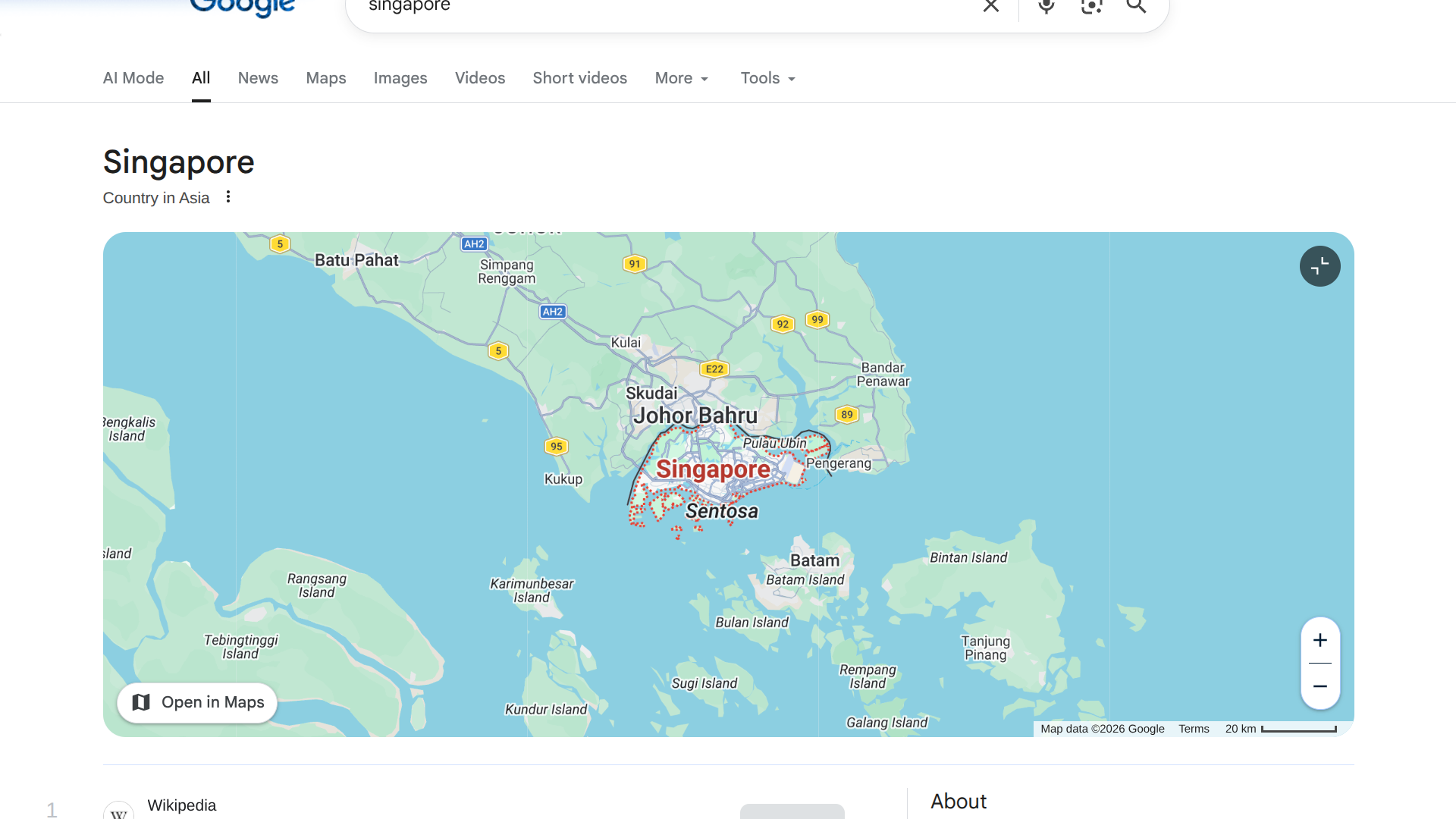The height and width of the screenshot is (819, 1456).
Task: Zoom in on the map
Action: [1319, 640]
